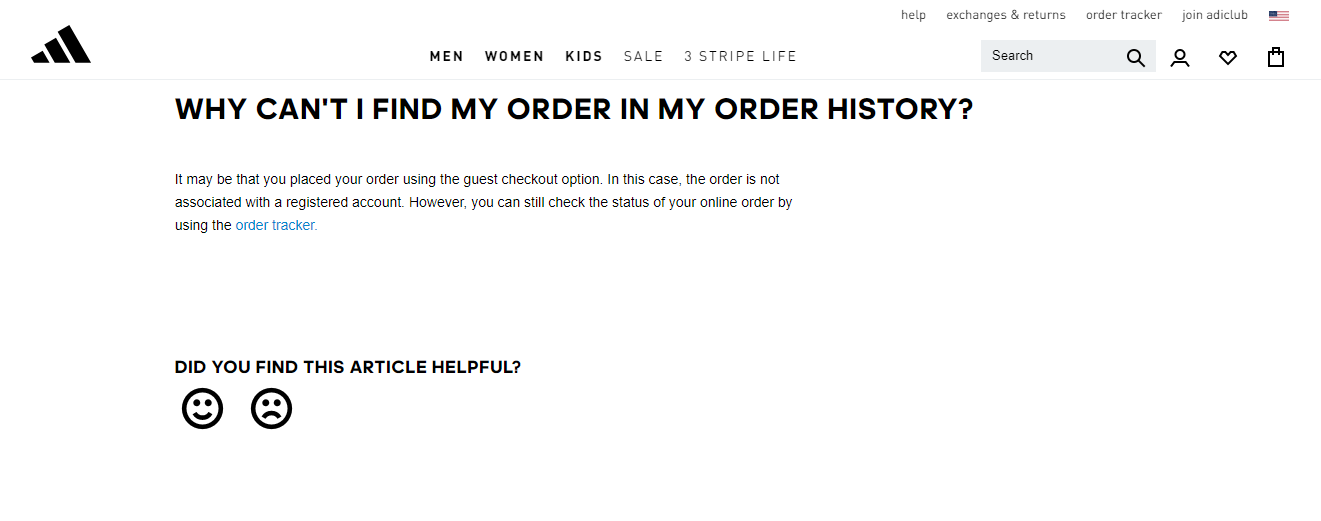Open the 3 STRIPE LIFE menu
The image size is (1321, 521).
tap(740, 57)
